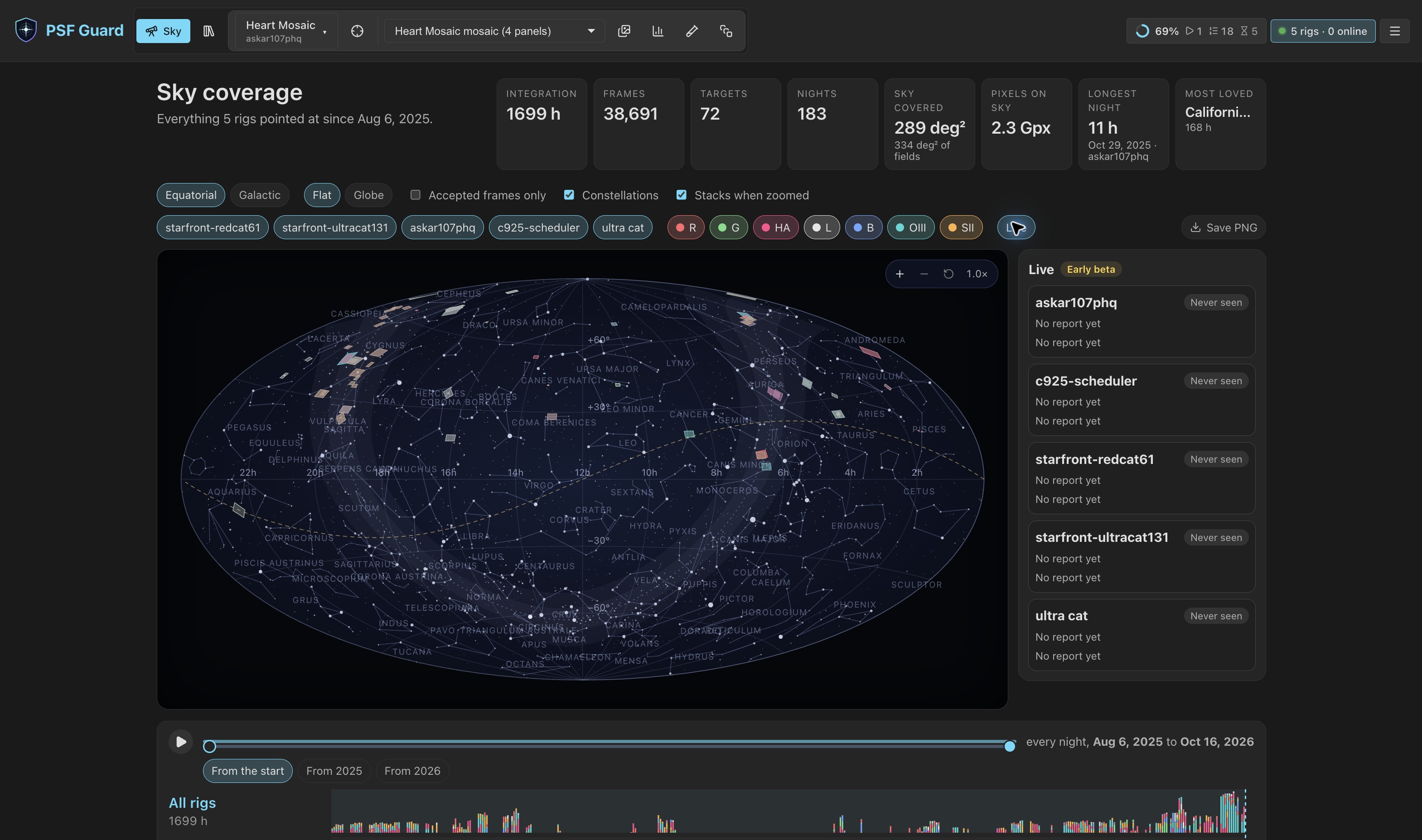The width and height of the screenshot is (1422, 840).
Task: Zoom out the sky map with minus
Action: click(x=924, y=274)
